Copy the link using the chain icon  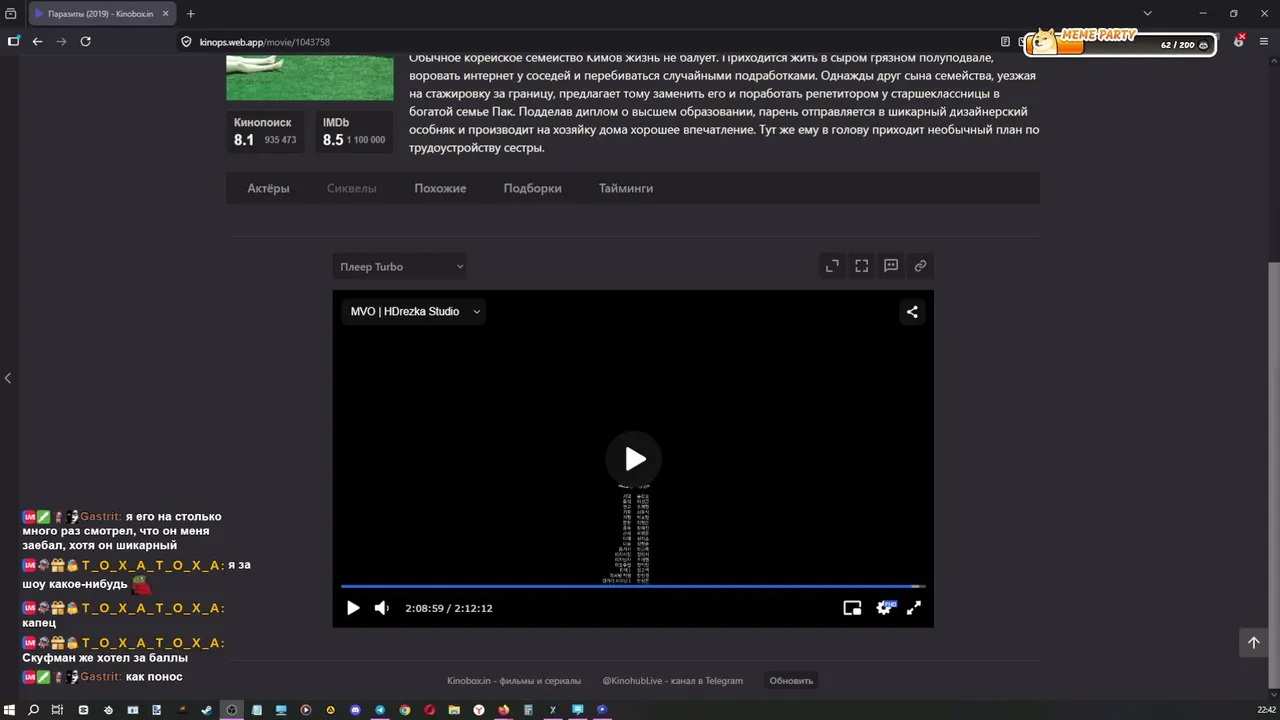point(920,266)
